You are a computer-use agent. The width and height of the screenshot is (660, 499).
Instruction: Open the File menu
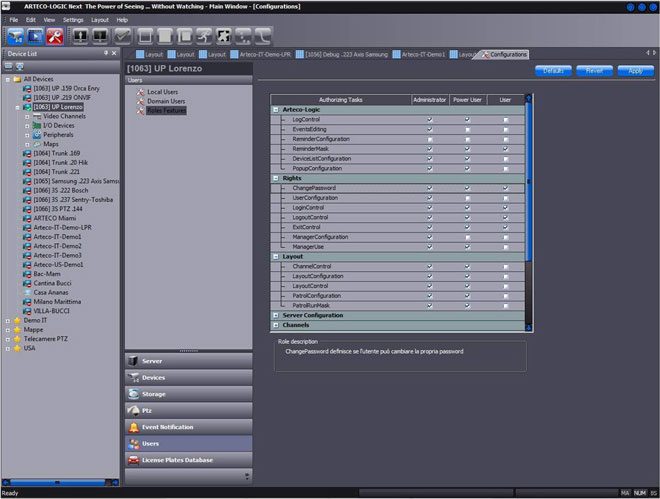(x=14, y=20)
